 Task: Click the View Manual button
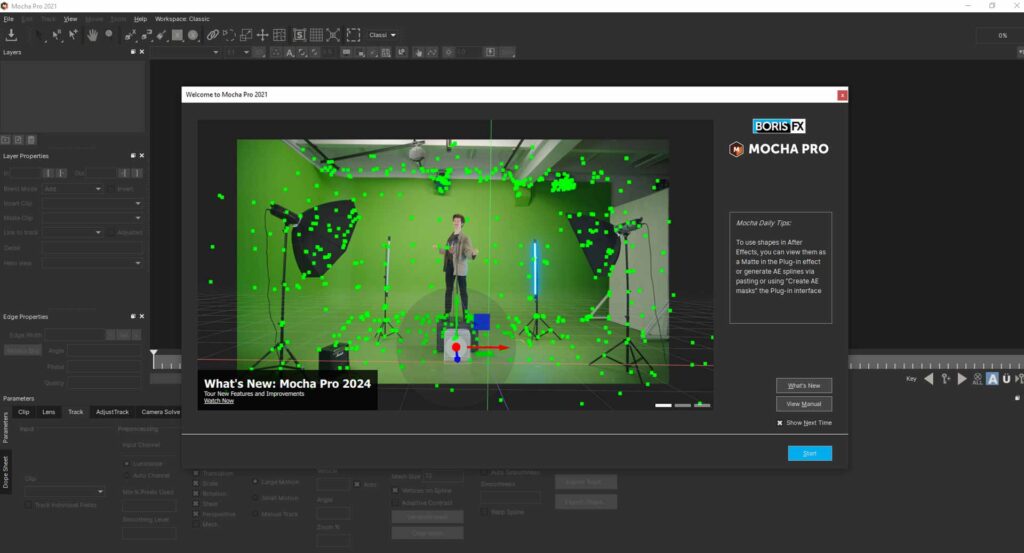tap(804, 403)
